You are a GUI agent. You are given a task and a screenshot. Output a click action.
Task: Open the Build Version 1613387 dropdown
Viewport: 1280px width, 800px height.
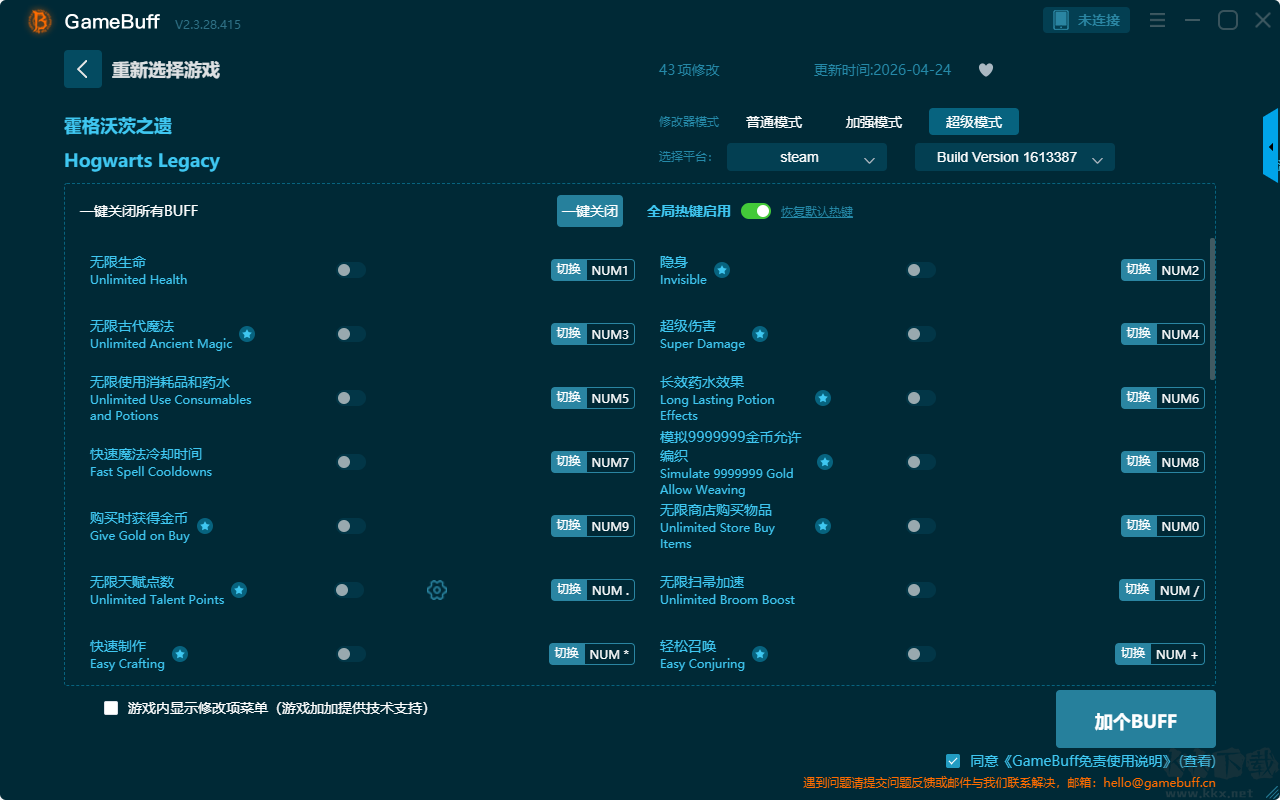pyautogui.click(x=1015, y=157)
